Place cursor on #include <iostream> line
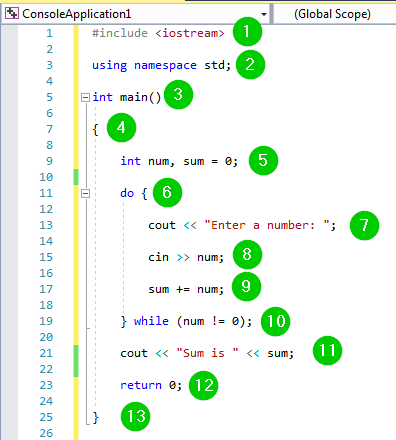The image size is (396, 440). coord(158,33)
